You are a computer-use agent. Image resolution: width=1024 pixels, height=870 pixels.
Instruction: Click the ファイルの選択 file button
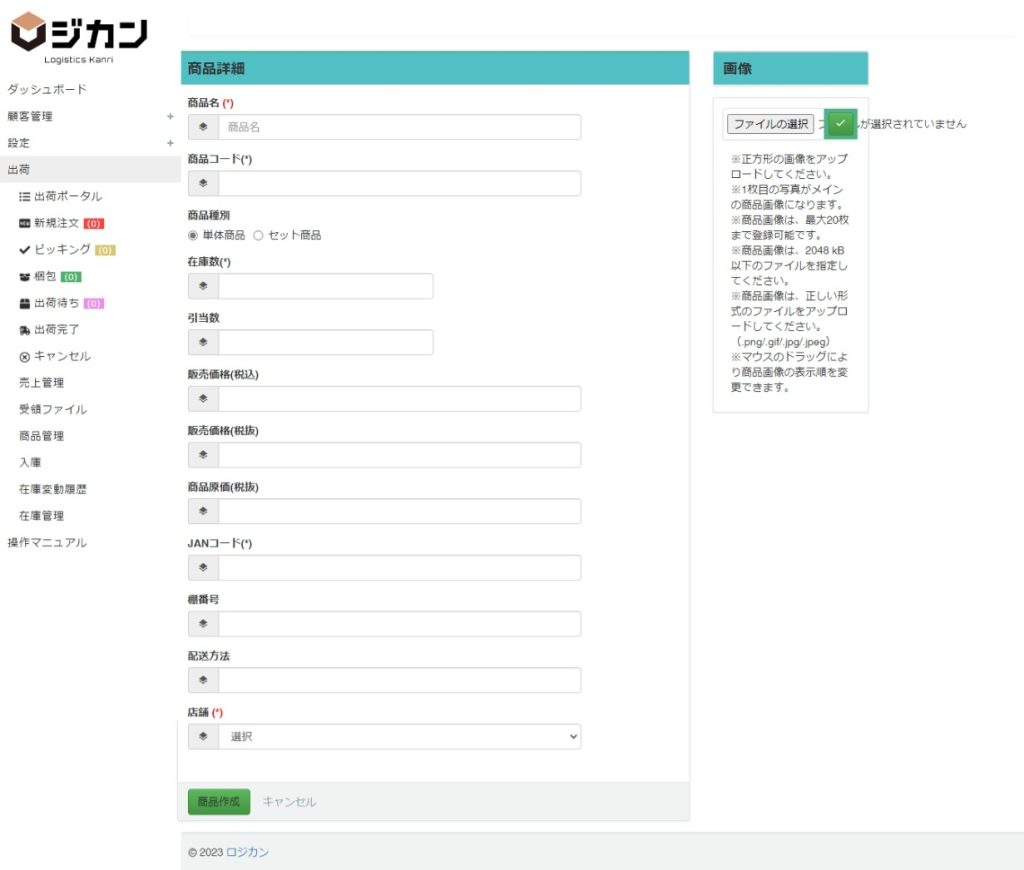coord(770,124)
